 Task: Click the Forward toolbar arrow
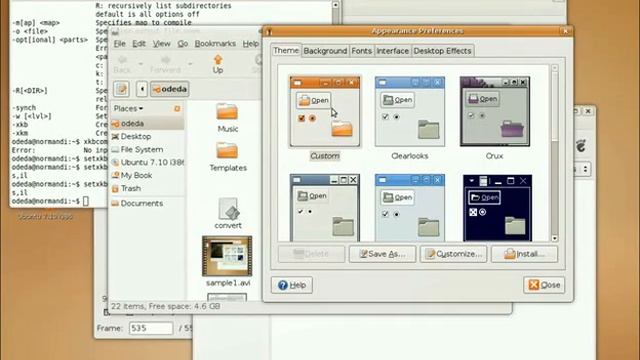165,64
